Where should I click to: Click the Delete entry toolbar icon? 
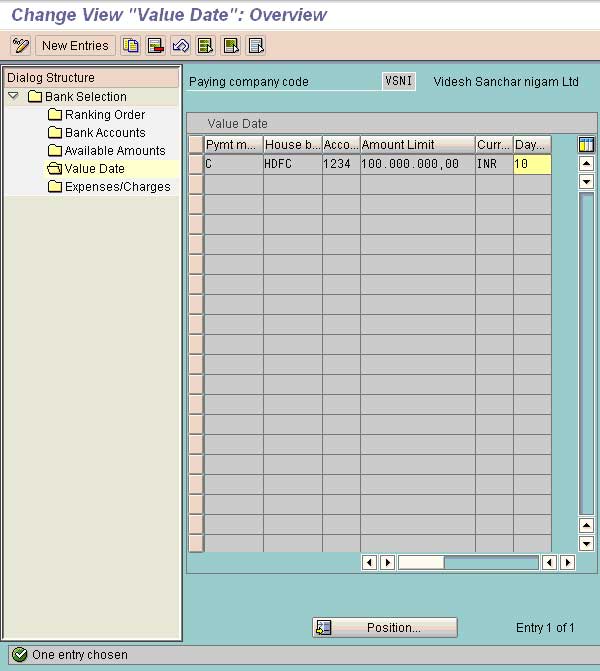156,45
